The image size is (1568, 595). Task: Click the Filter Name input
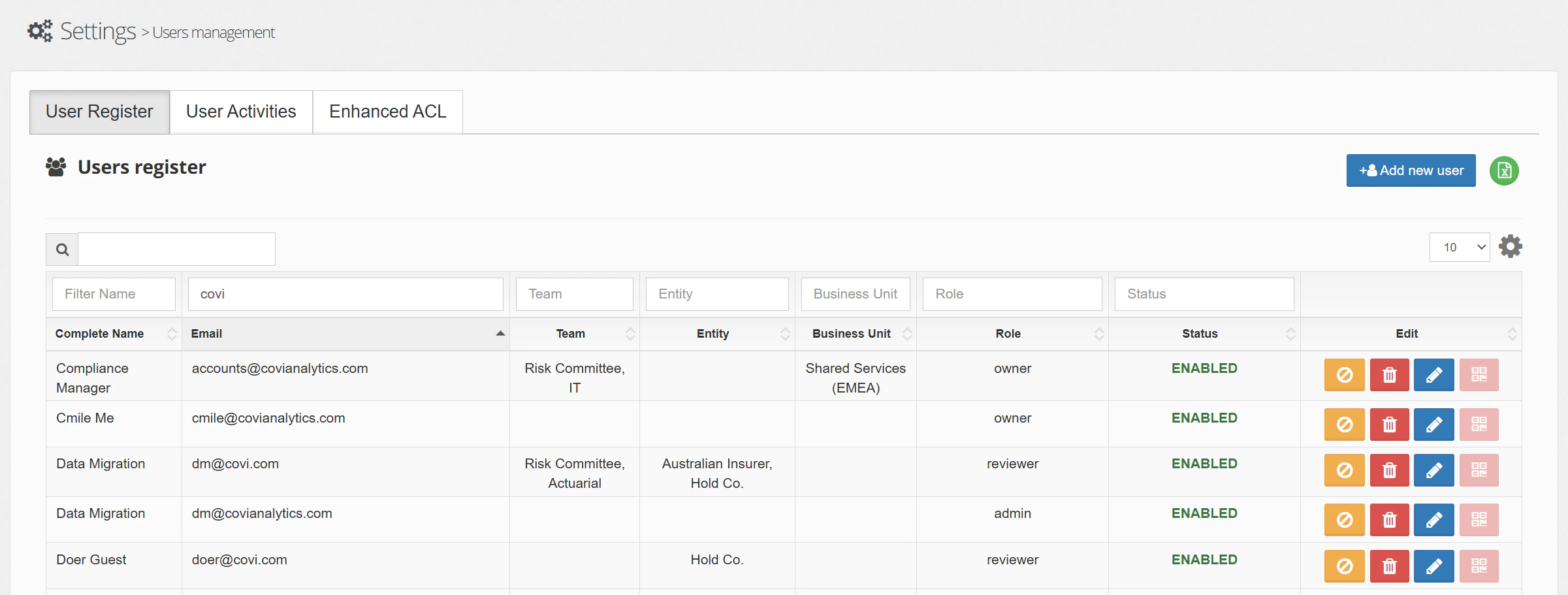pos(114,294)
